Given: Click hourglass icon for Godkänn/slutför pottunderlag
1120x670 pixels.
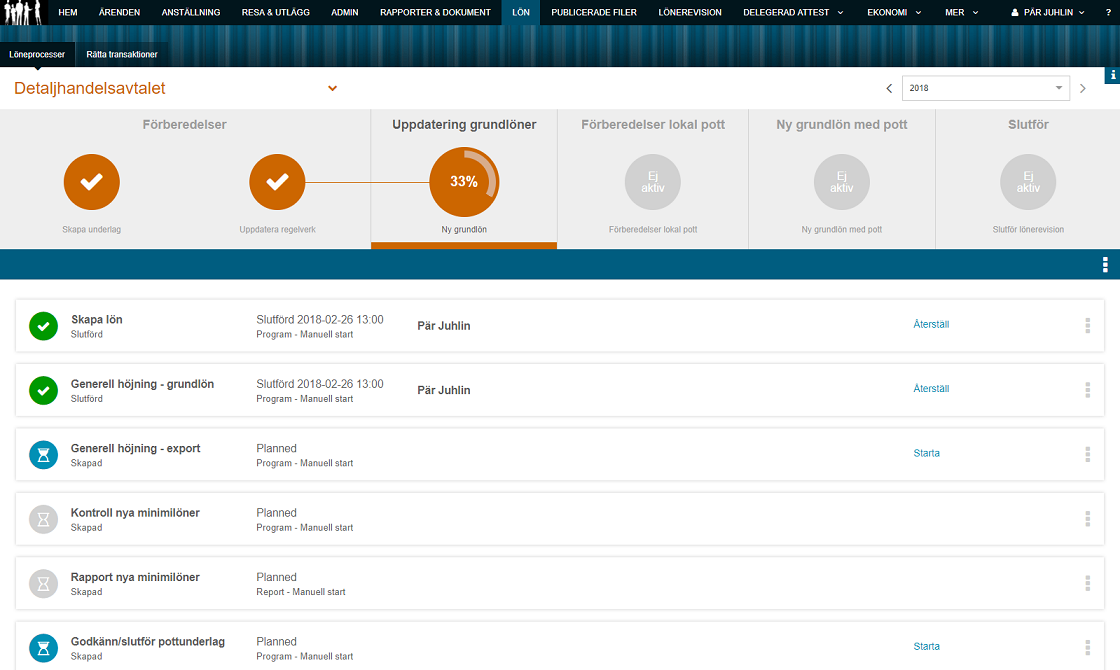Looking at the screenshot, I should pyautogui.click(x=44, y=648).
